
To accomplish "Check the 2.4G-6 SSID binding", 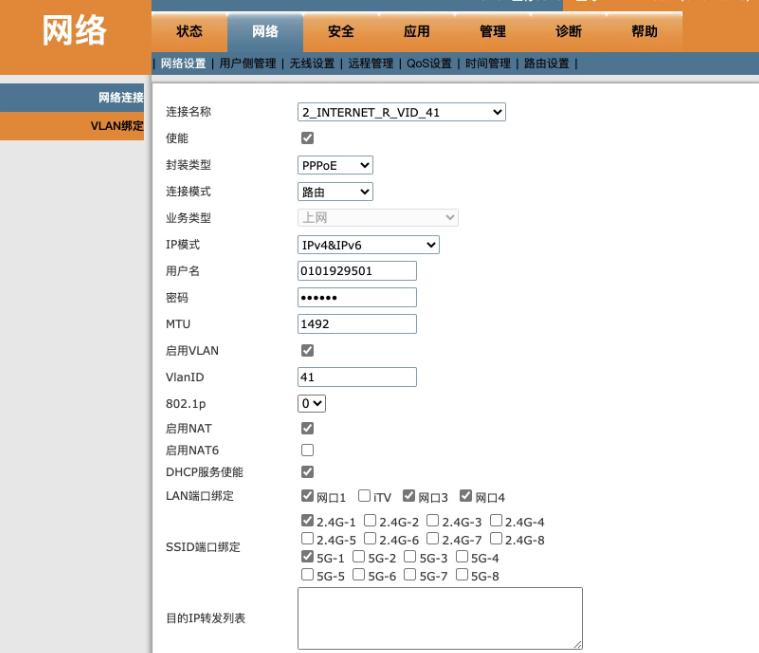I will pos(370,538).
